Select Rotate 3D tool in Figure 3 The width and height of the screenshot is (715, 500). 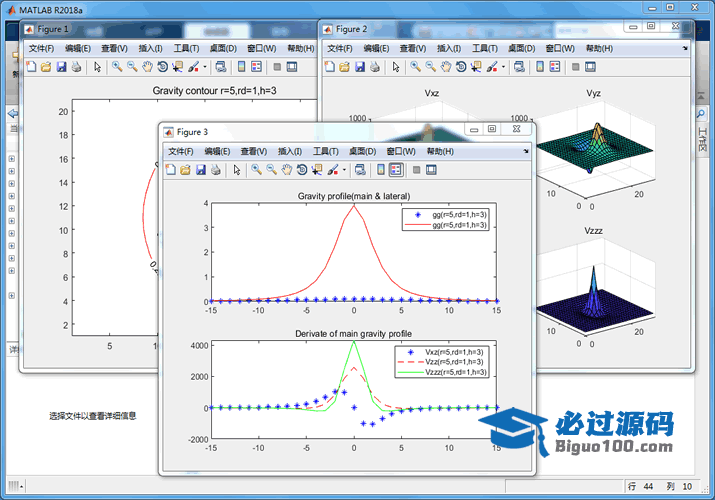pos(301,170)
